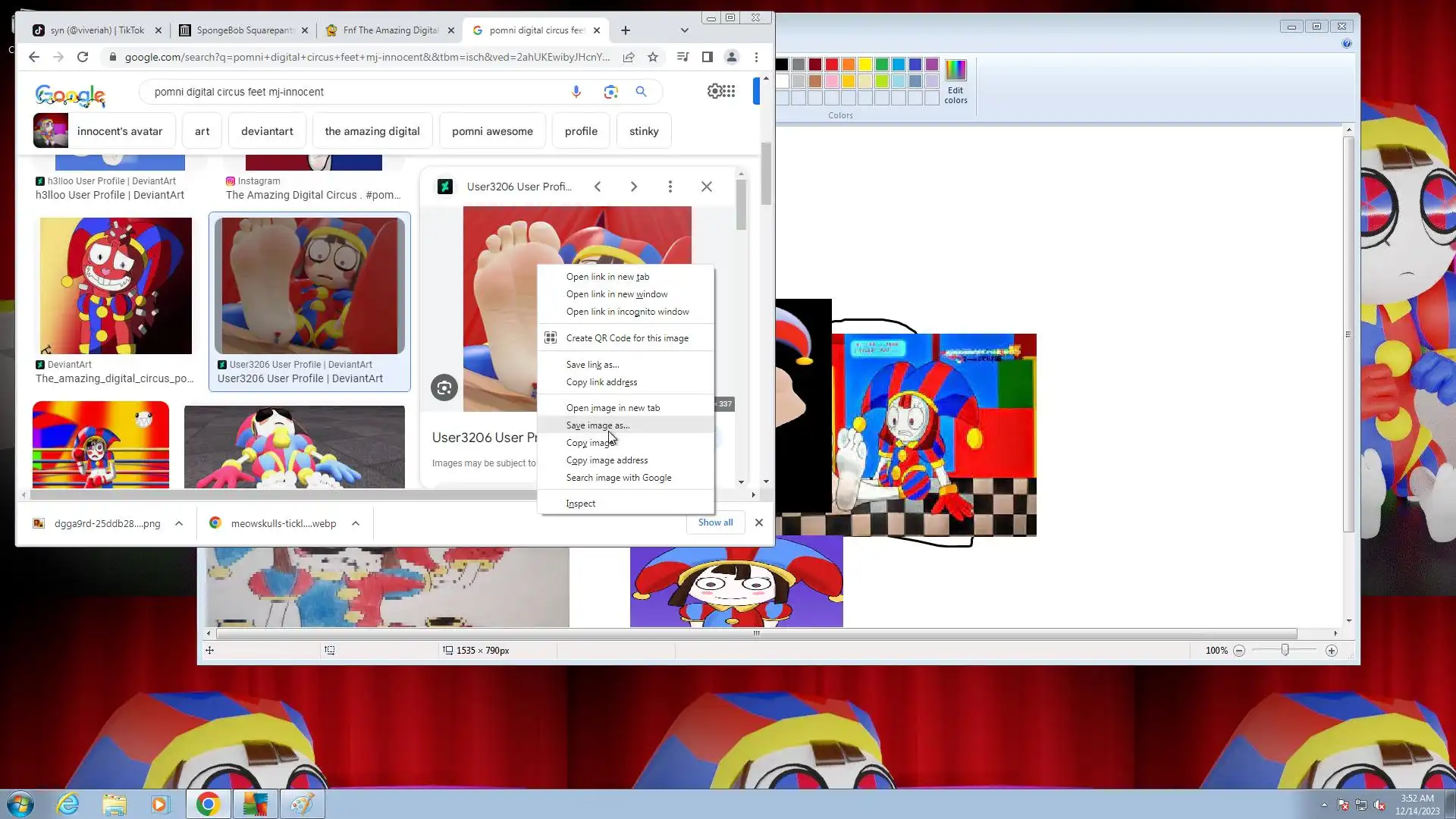Click the blue search magnifier icon
Screen dimensions: 1456x819
(x=642, y=92)
